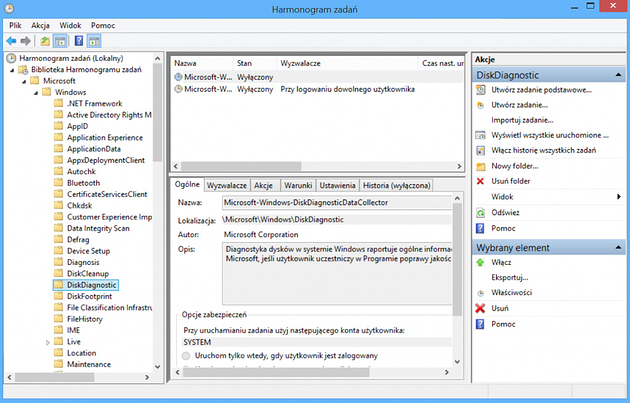This screenshot has height=403, width=630.
Task: Click the Pomoc icon under Wybrany element
Action: pos(480,324)
